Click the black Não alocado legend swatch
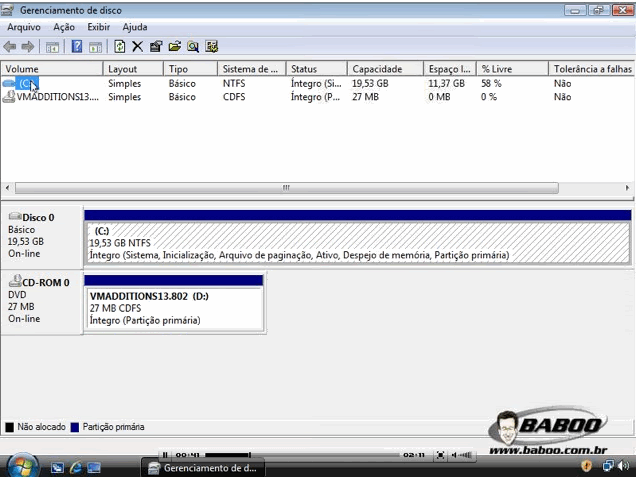Screen dimensions: 636x477 pos(9,427)
